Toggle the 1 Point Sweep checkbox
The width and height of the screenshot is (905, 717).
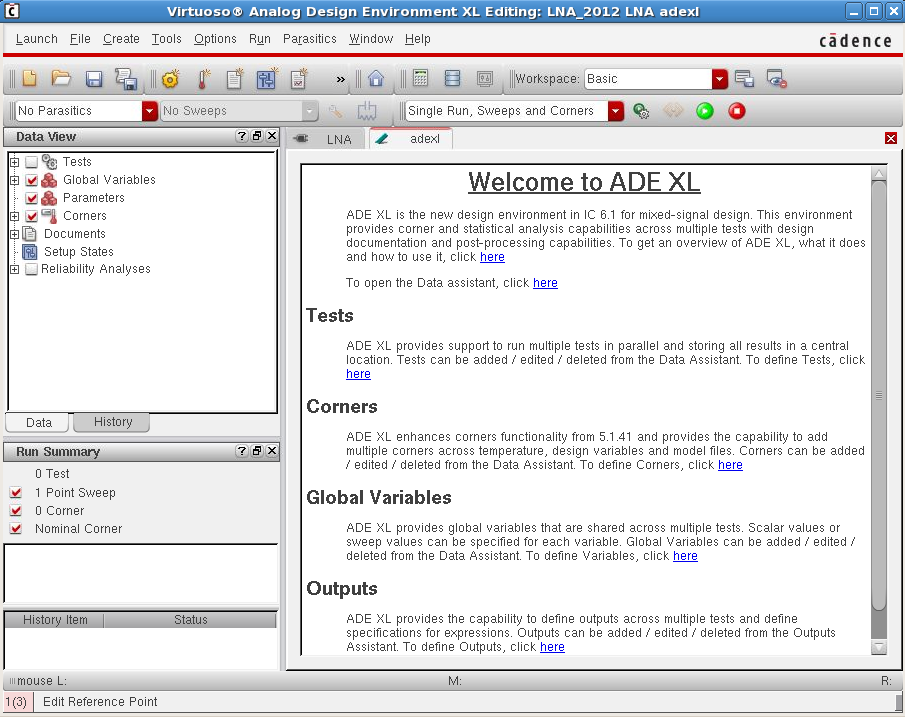point(16,493)
